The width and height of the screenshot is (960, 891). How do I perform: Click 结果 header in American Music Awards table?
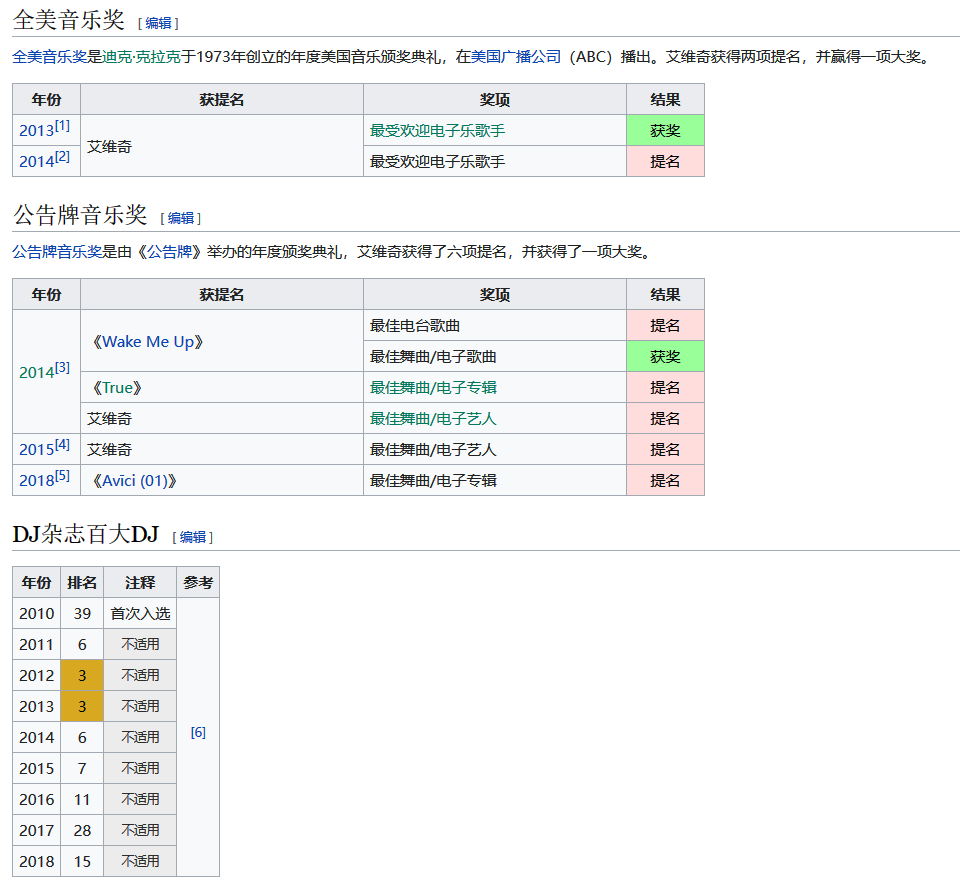(666, 100)
